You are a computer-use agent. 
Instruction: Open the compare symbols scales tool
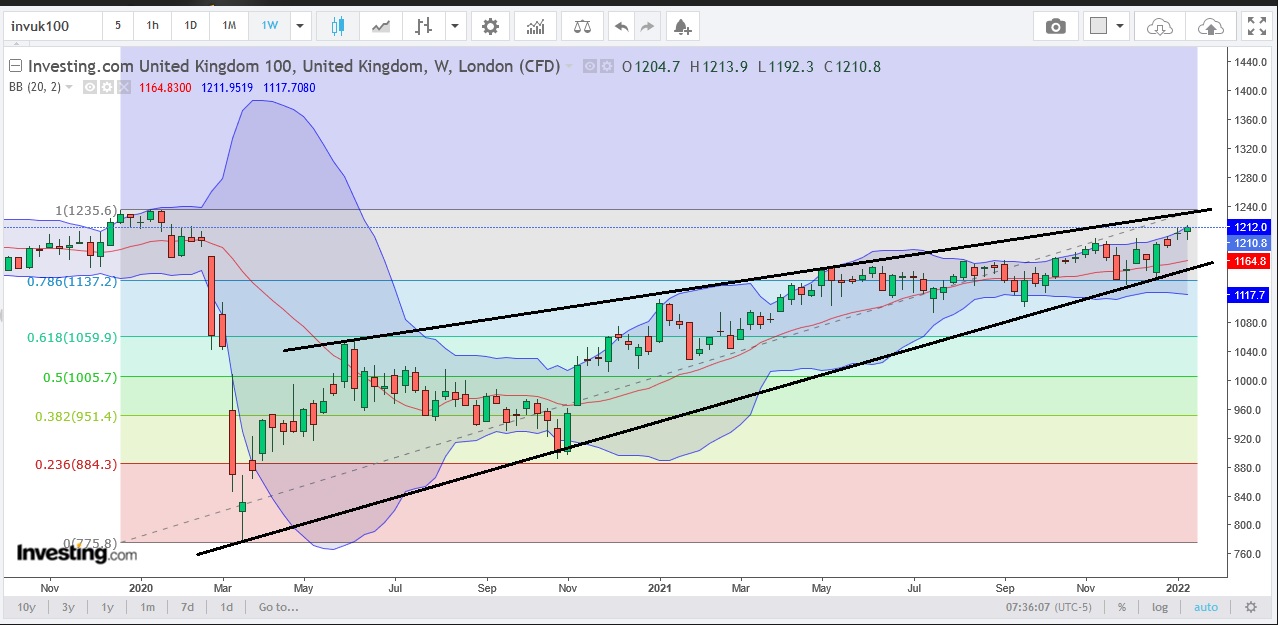(581, 26)
